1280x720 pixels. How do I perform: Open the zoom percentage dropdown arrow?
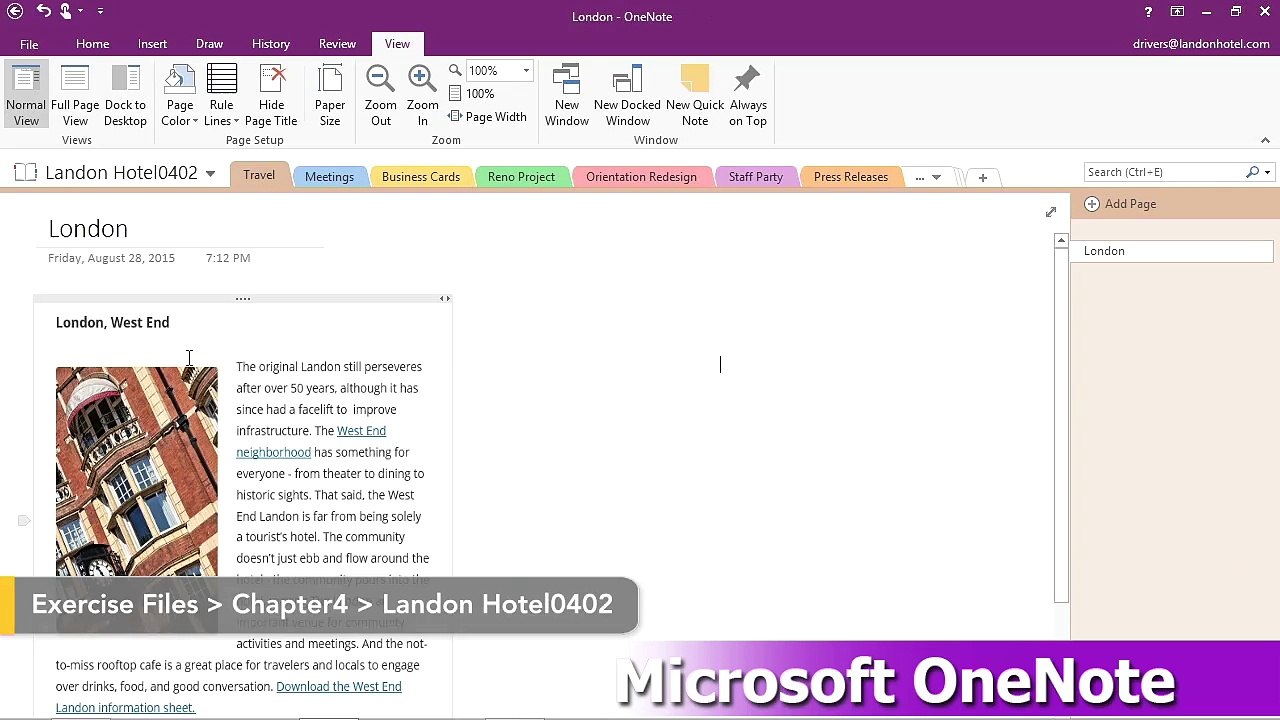tap(526, 71)
